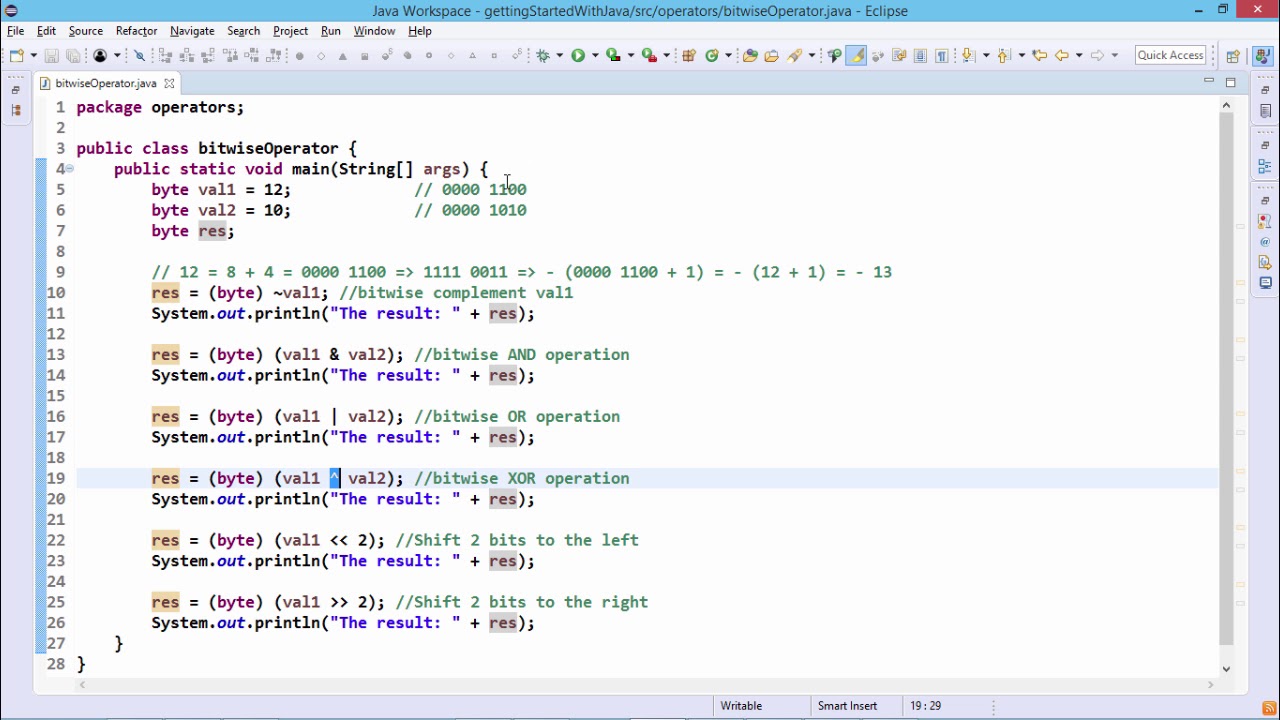
Task: Open the Window menu
Action: (374, 31)
